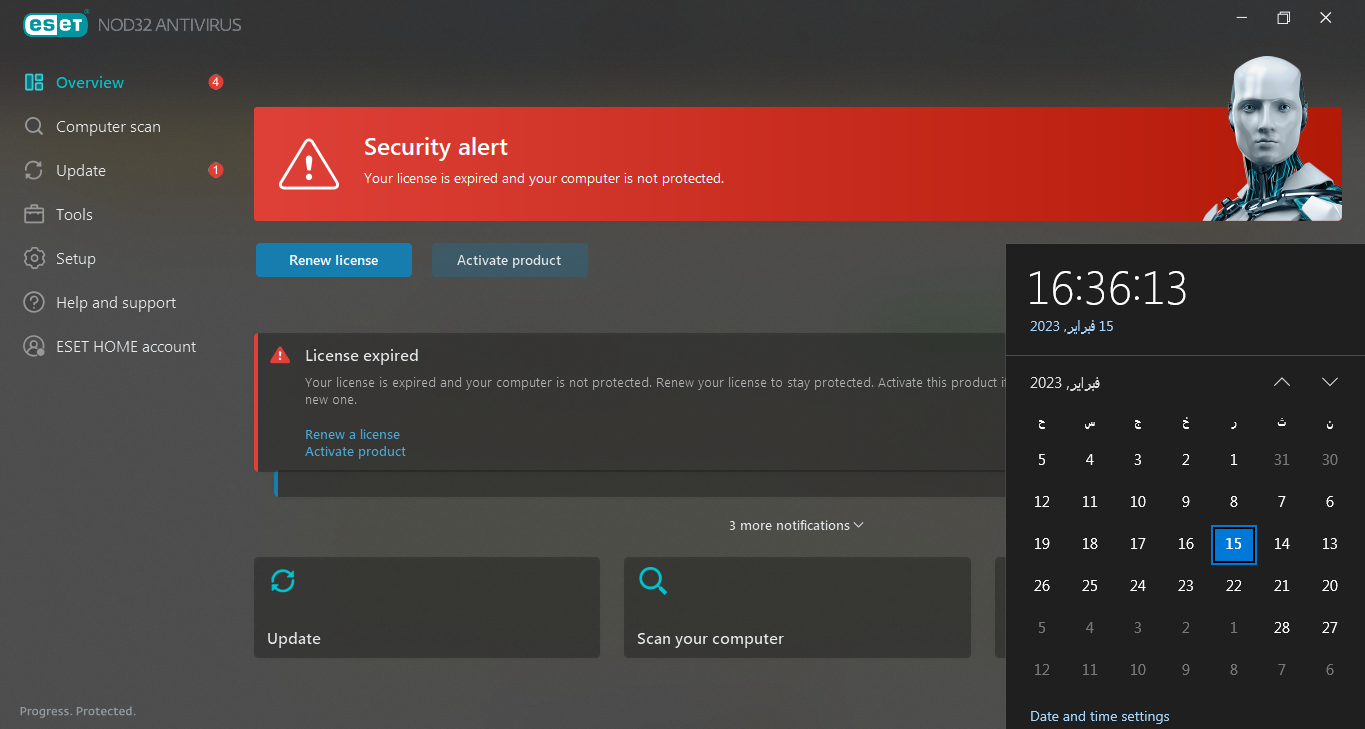Follow the Activate product link under License expired
This screenshot has height=729, width=1365.
(x=355, y=451)
